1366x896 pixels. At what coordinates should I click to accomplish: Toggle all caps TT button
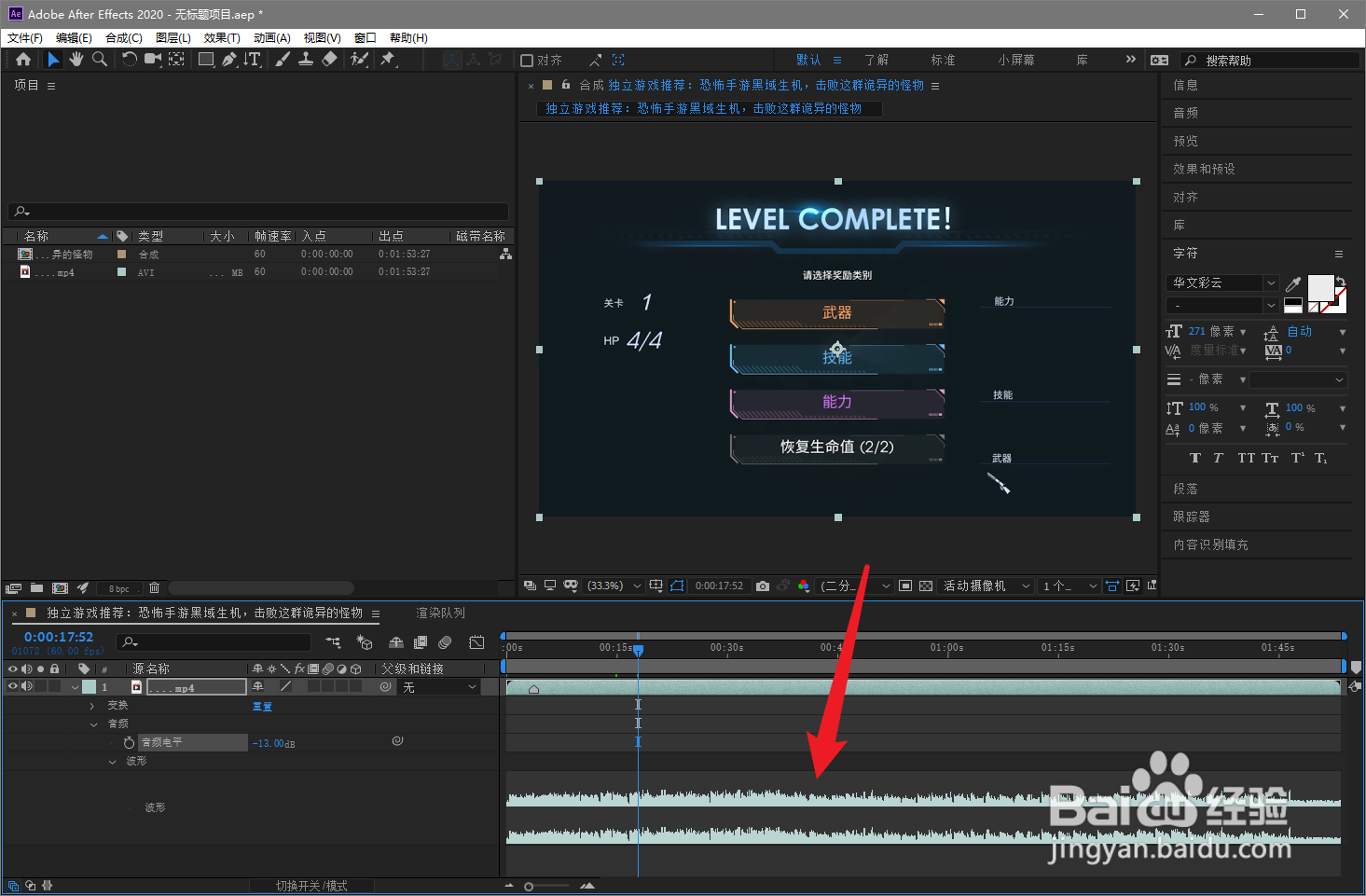pos(1246,458)
